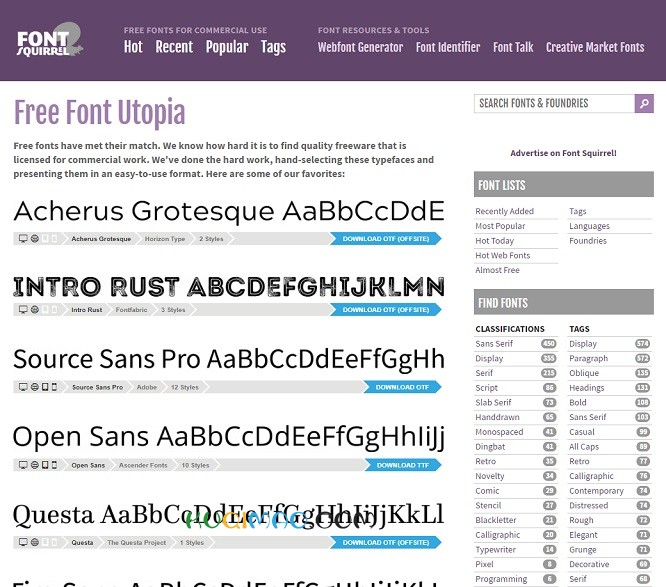
Task: Open Foundries under Font Lists
Action: (588, 241)
